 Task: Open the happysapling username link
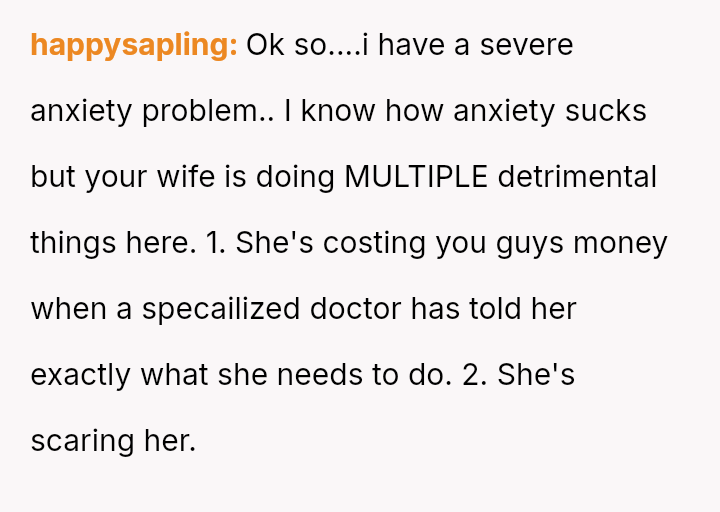133,46
